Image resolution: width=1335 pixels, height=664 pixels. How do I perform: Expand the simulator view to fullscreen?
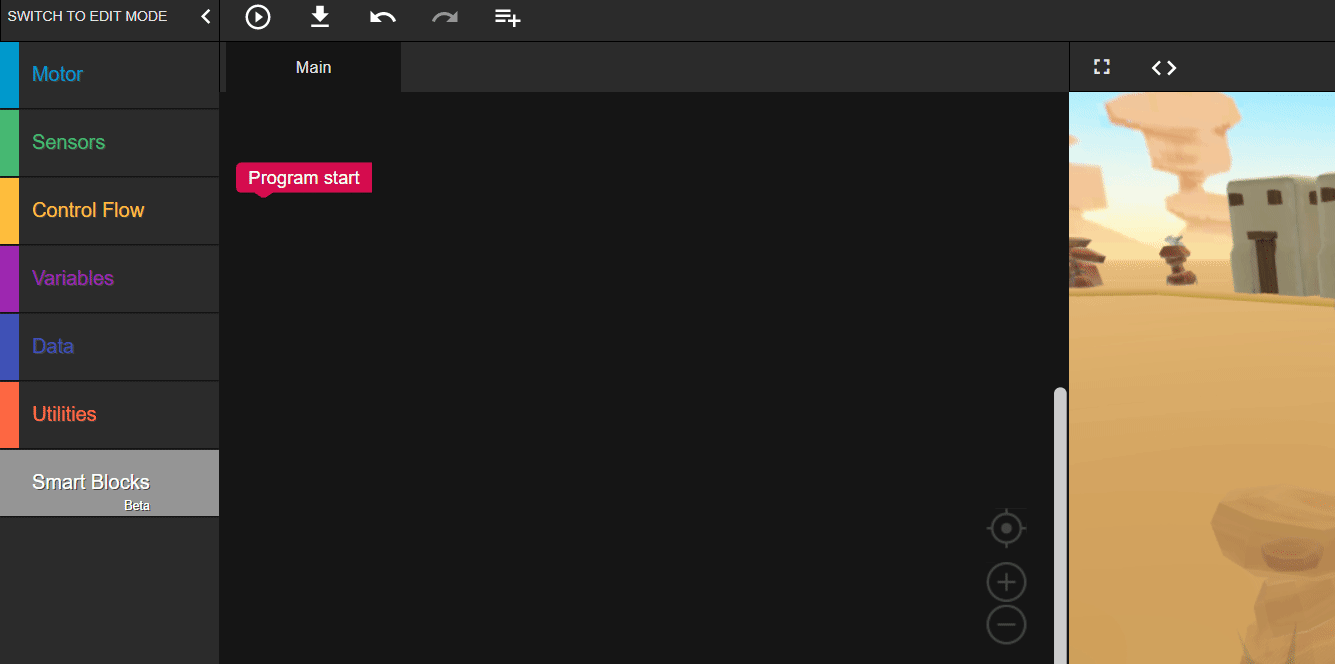pos(1102,67)
